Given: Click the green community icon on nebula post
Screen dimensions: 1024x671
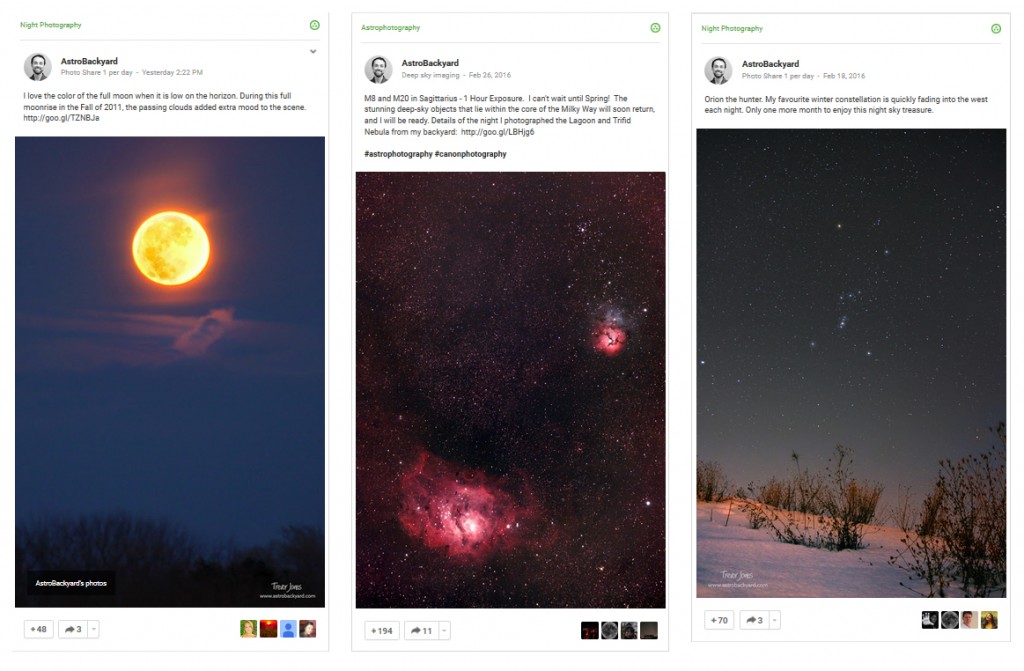Looking at the screenshot, I should (655, 27).
